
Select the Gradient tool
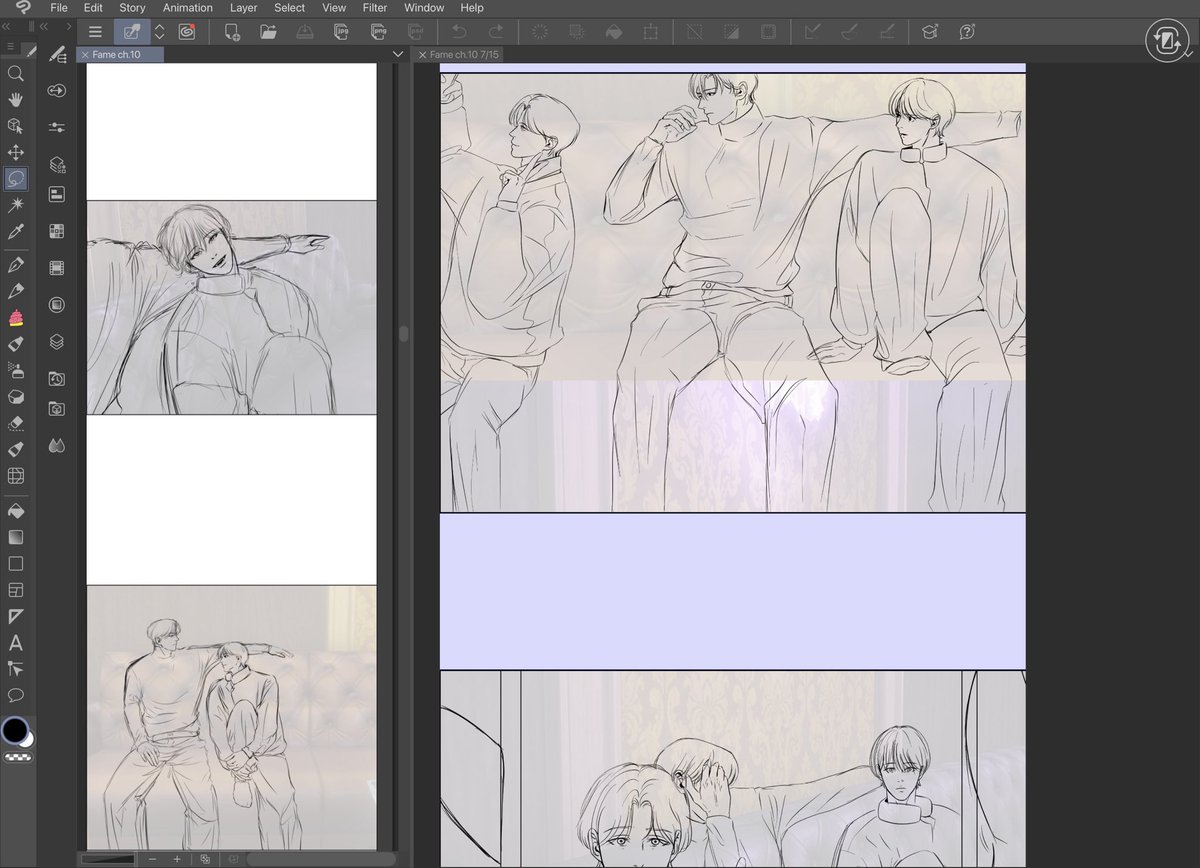tap(15, 537)
